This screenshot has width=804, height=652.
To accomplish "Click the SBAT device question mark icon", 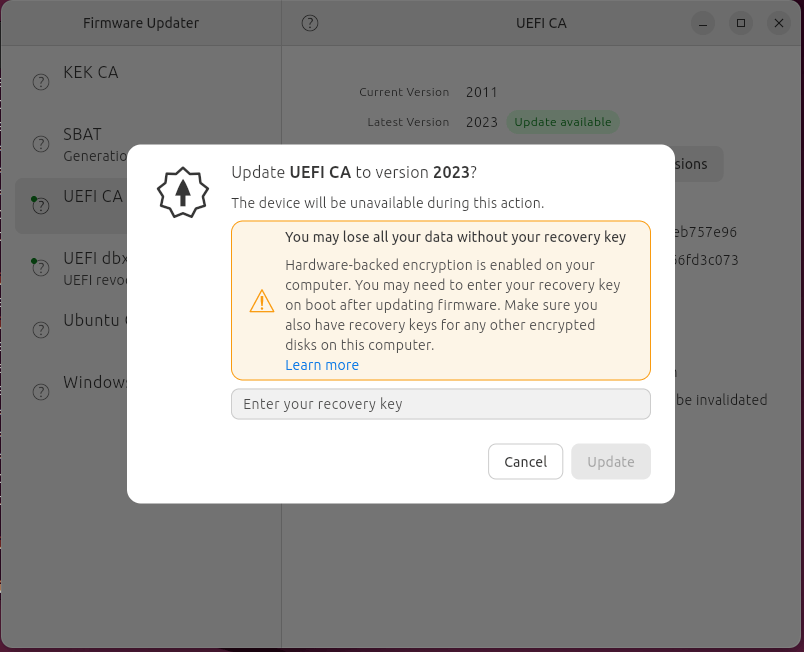I will click(41, 144).
